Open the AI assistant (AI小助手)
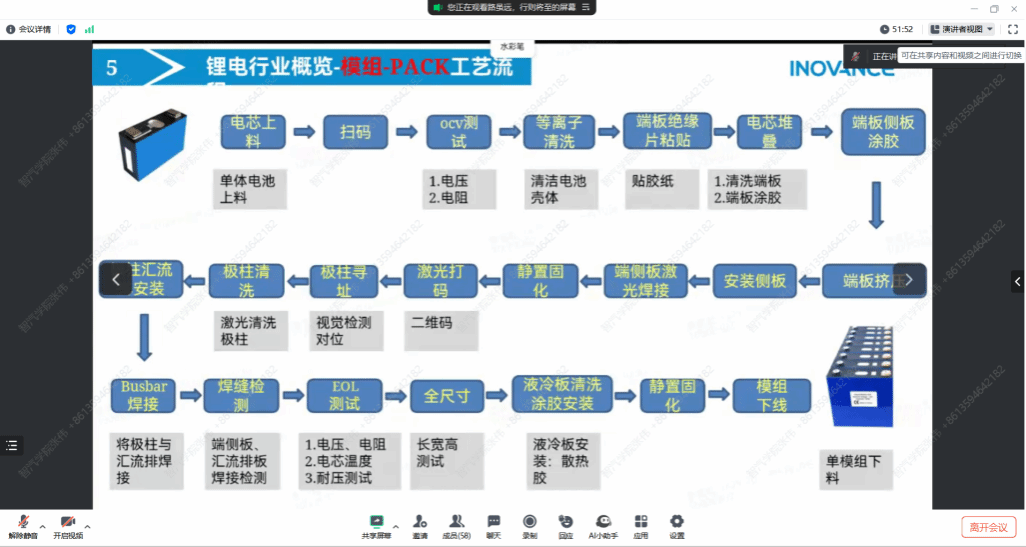 604,526
